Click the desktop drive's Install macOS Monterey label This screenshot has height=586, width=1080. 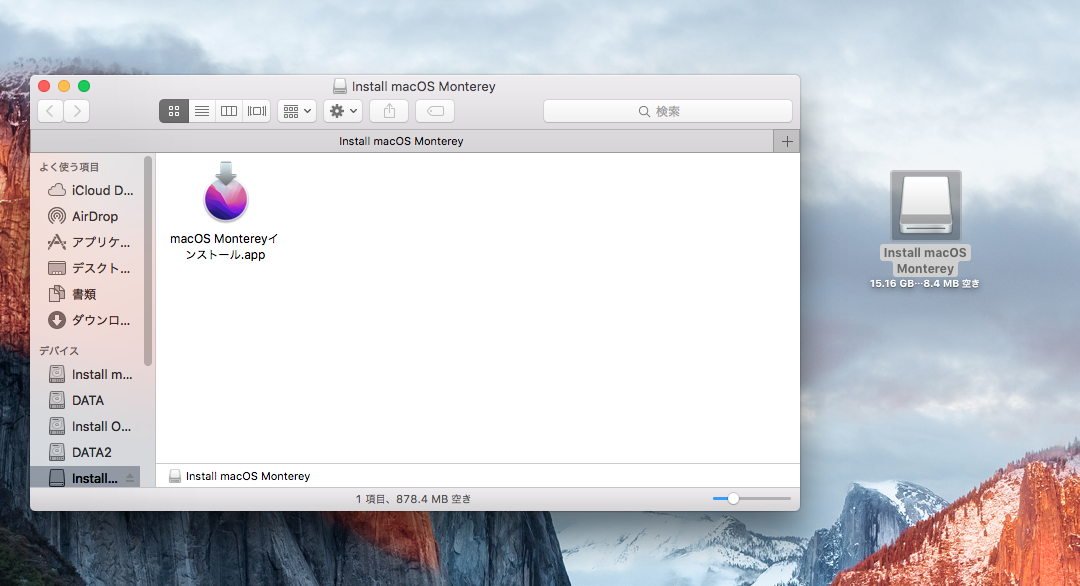pyautogui.click(x=925, y=260)
